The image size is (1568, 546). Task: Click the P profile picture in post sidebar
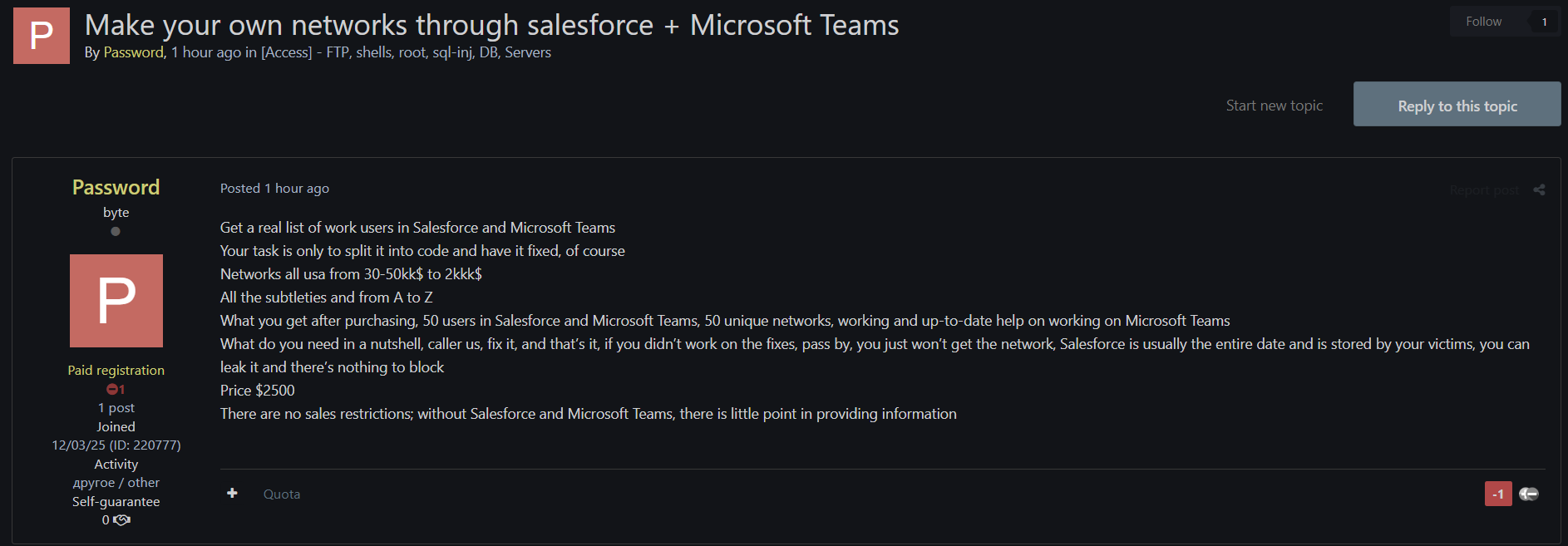tap(116, 301)
